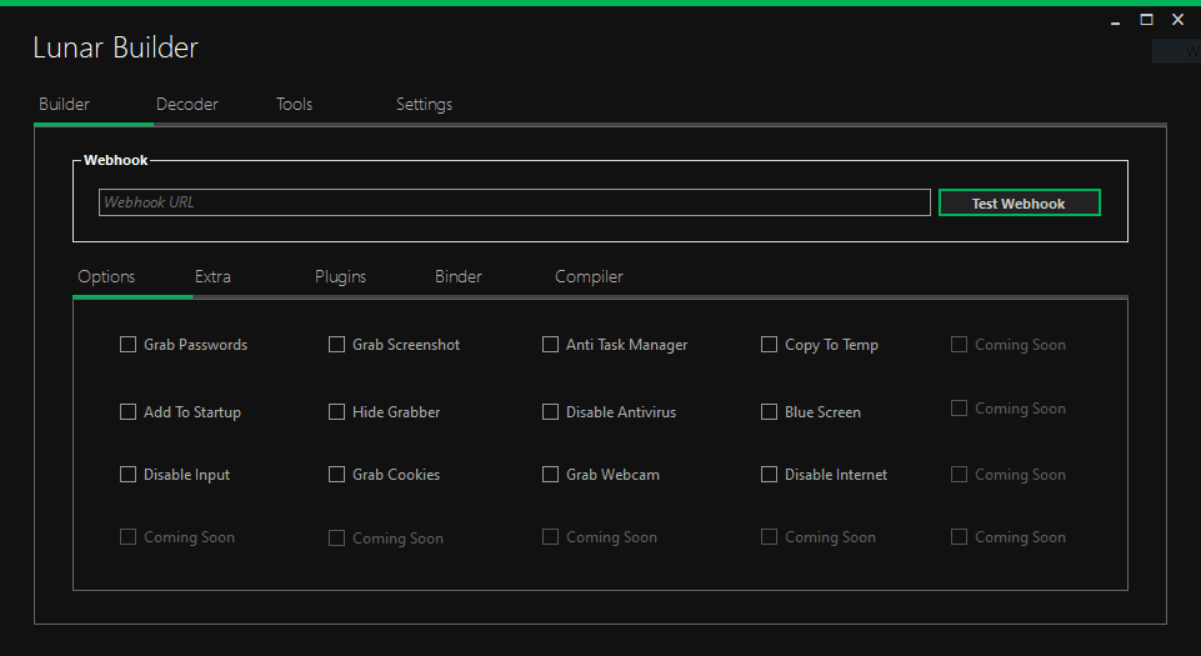Minimize the Lunar Builder window
This screenshot has height=656, width=1201.
click(1116, 21)
